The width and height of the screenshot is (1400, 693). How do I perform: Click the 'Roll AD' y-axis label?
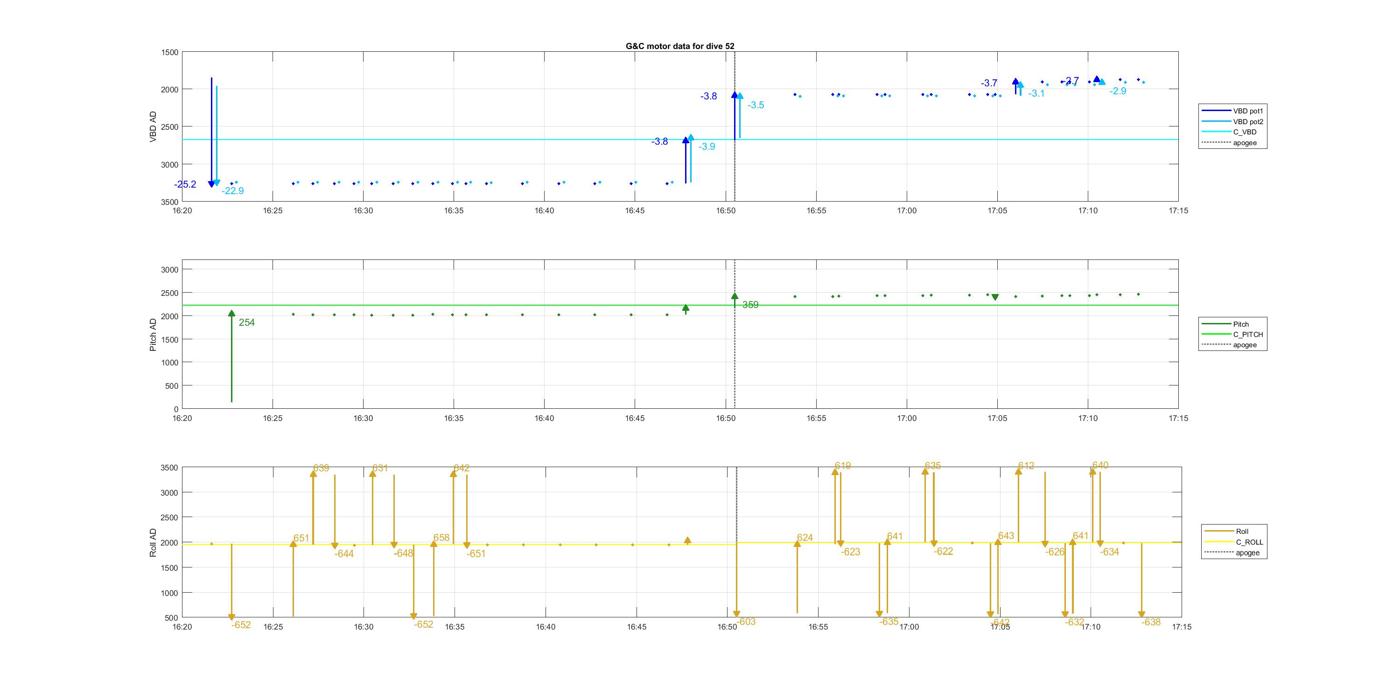(x=154, y=542)
